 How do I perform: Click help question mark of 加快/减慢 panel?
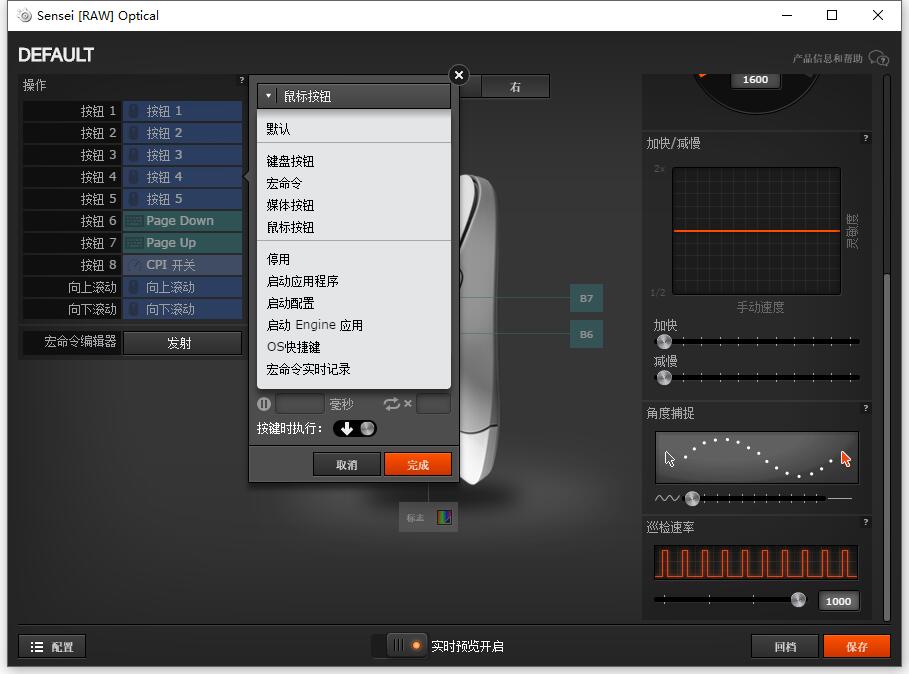coord(865,138)
